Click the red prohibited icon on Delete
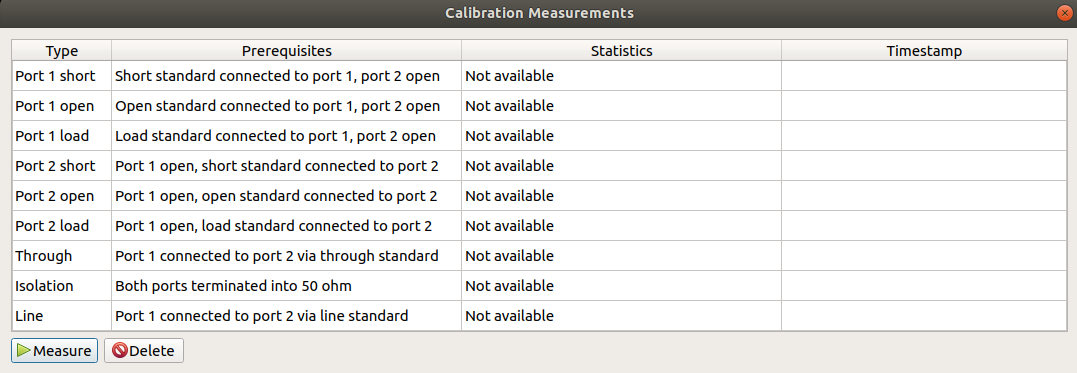Image resolution: width=1077 pixels, height=373 pixels. click(120, 350)
